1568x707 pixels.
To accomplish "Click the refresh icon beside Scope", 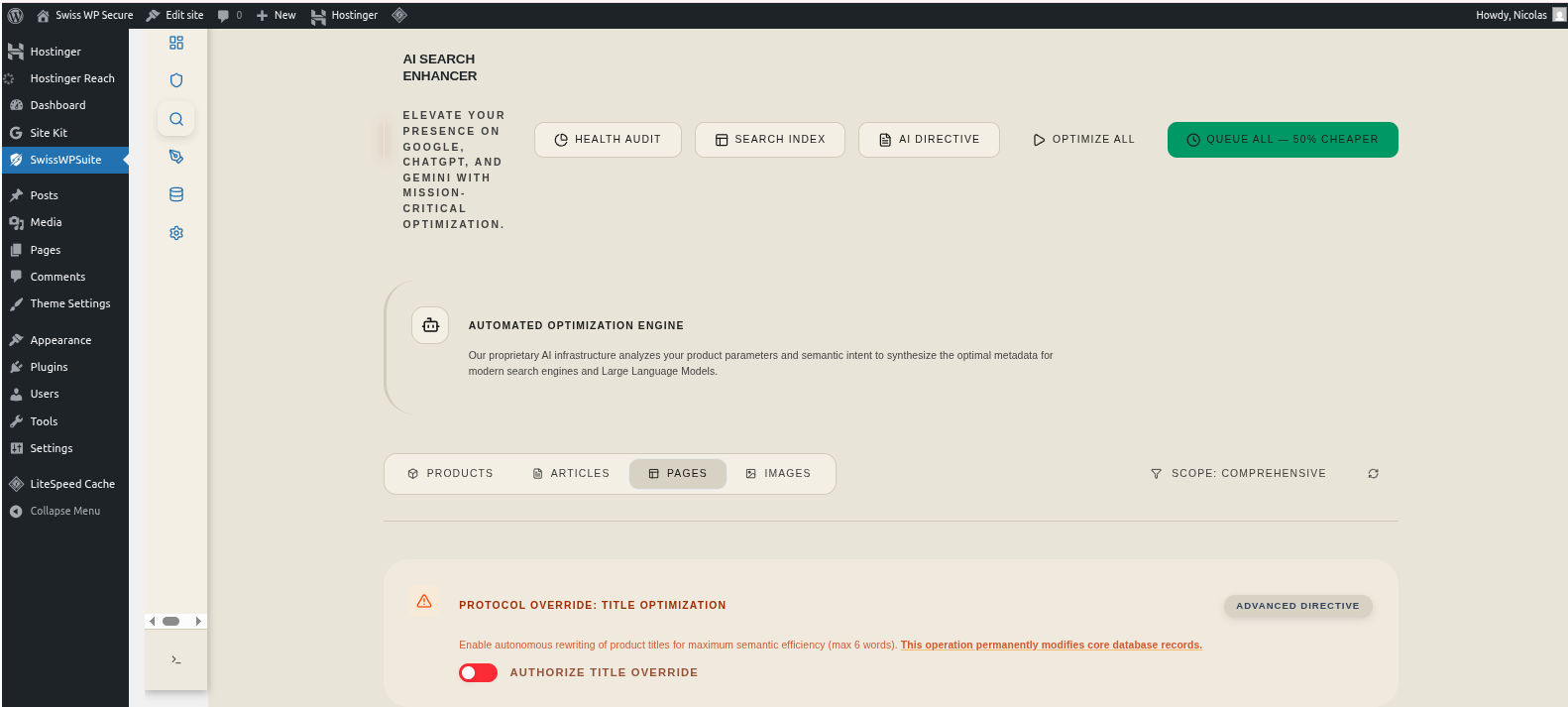I will point(1373,474).
